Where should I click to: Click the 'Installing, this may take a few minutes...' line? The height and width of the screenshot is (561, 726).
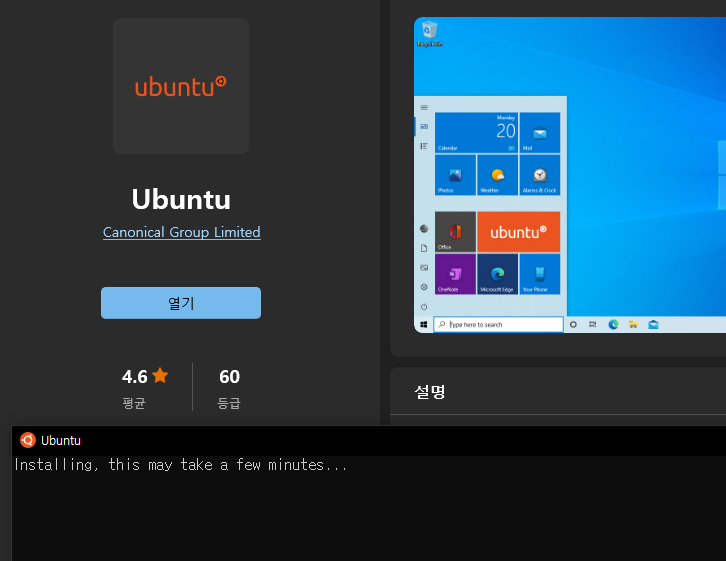click(181, 465)
